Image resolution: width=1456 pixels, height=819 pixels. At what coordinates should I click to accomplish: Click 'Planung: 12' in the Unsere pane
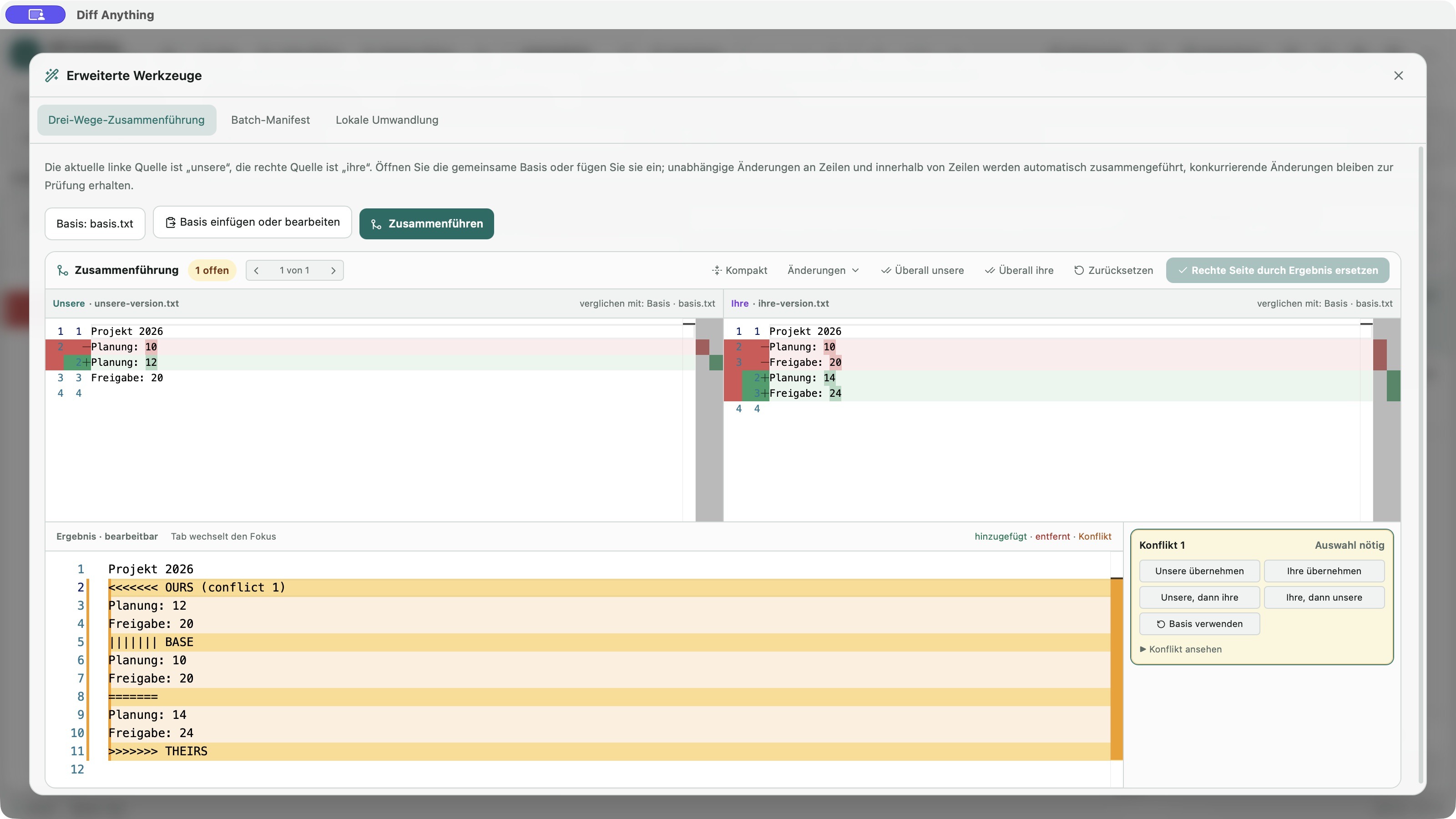pos(124,362)
